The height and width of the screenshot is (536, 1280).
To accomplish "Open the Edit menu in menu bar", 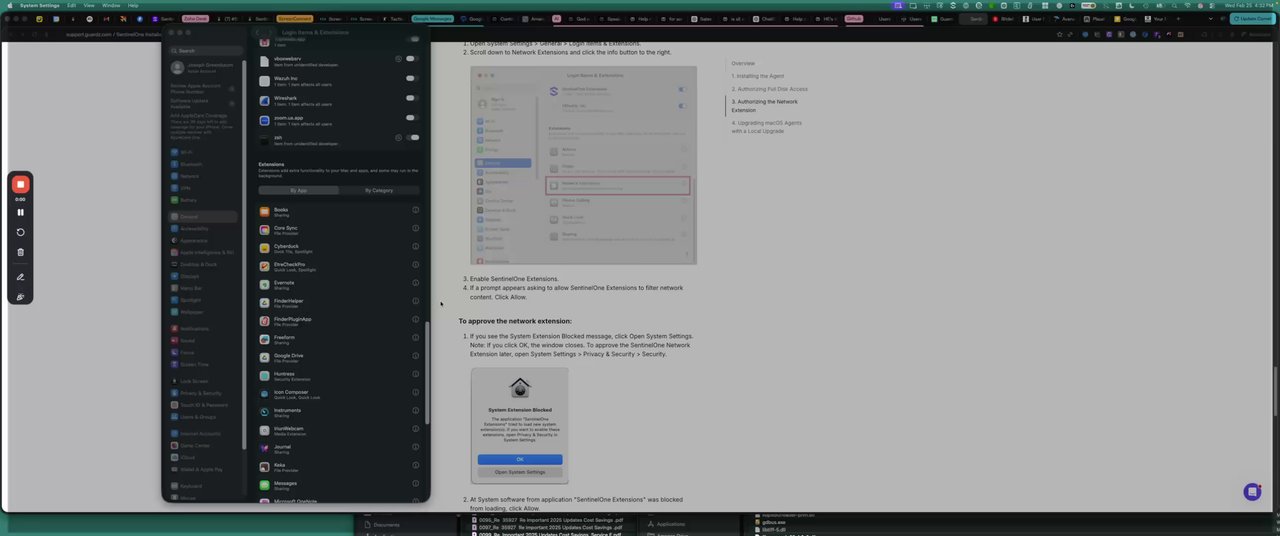I will [x=71, y=5].
